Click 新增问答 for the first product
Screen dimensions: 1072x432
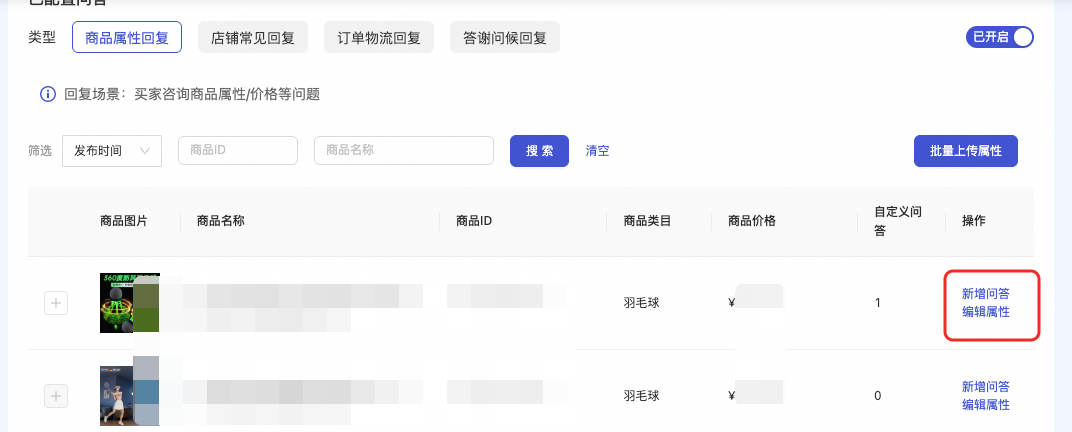pos(985,294)
